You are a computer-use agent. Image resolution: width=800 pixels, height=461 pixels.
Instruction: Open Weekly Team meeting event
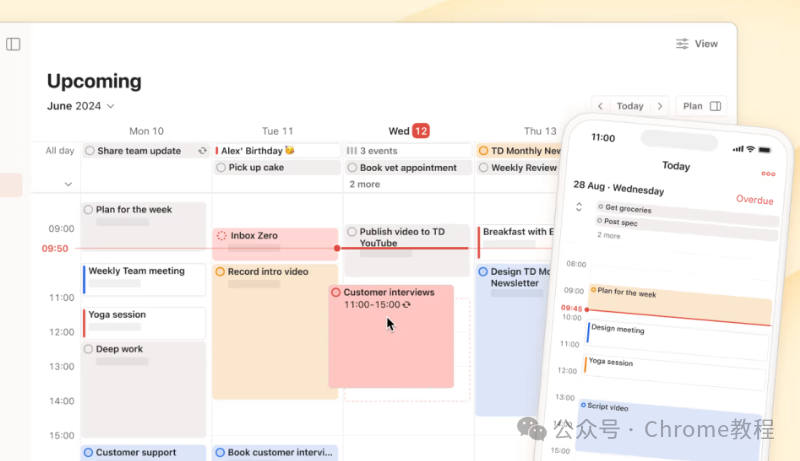[x=144, y=279]
